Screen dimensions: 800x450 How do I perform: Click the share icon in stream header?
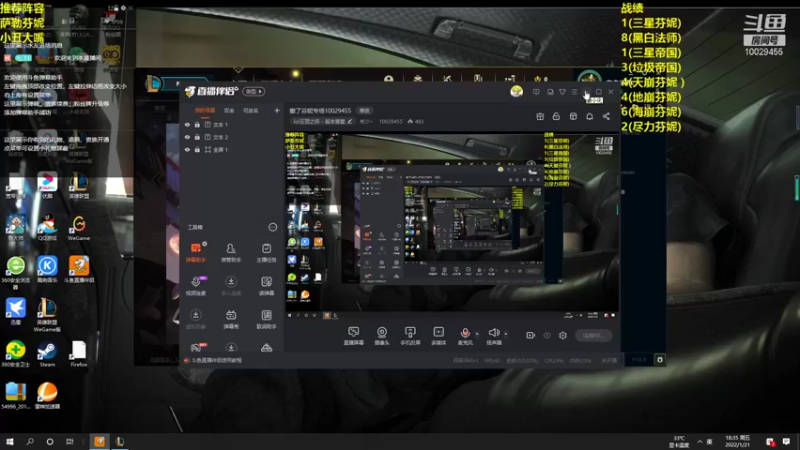click(606, 116)
